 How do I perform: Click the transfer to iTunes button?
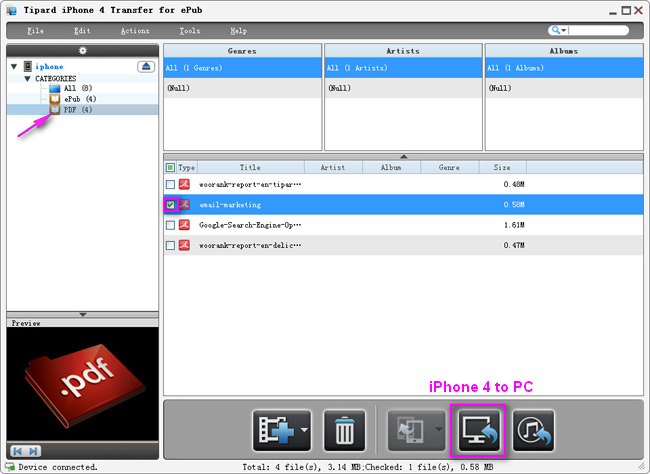pos(534,430)
